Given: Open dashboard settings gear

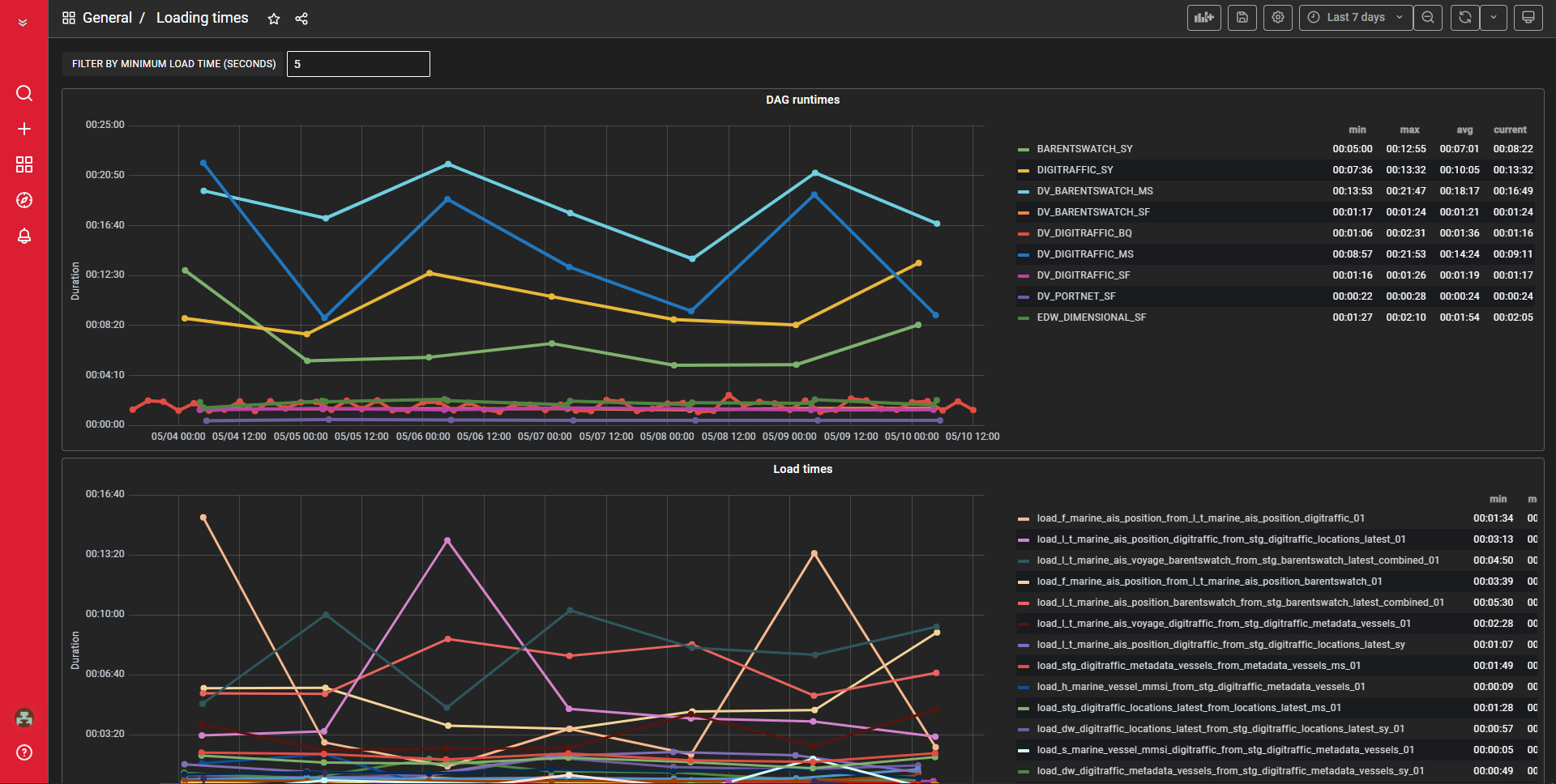Looking at the screenshot, I should point(1278,18).
